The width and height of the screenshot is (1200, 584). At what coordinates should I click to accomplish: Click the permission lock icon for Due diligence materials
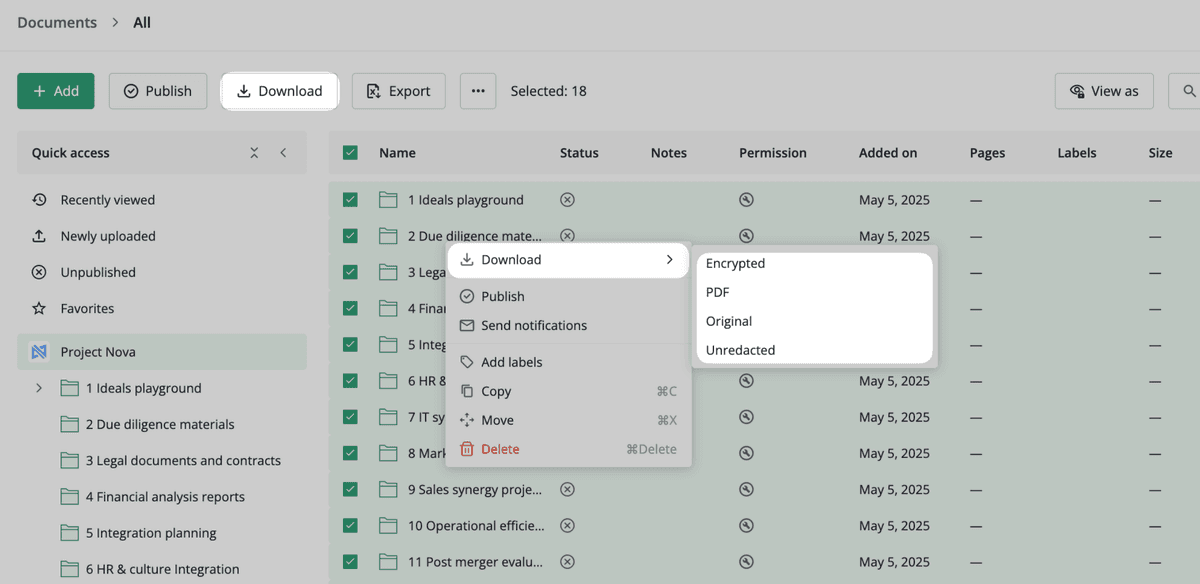(x=746, y=235)
